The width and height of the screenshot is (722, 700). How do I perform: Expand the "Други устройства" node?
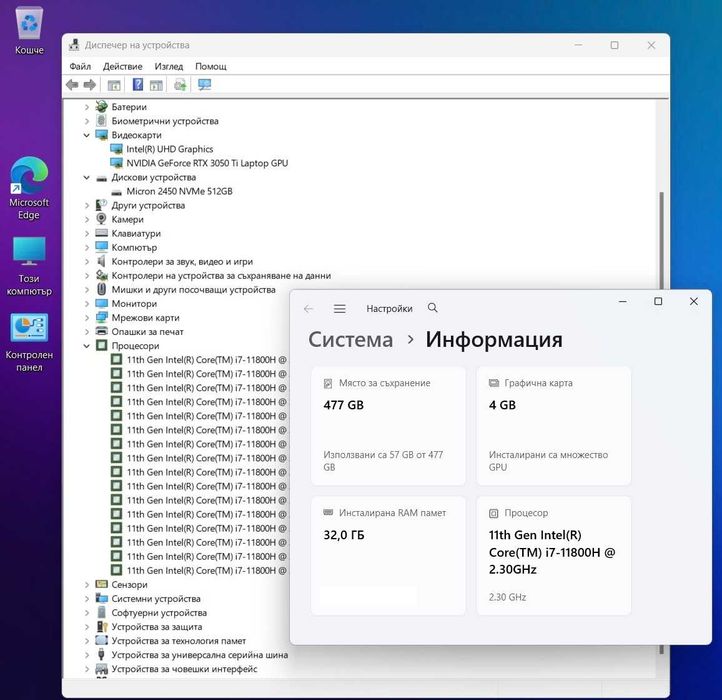[87, 205]
